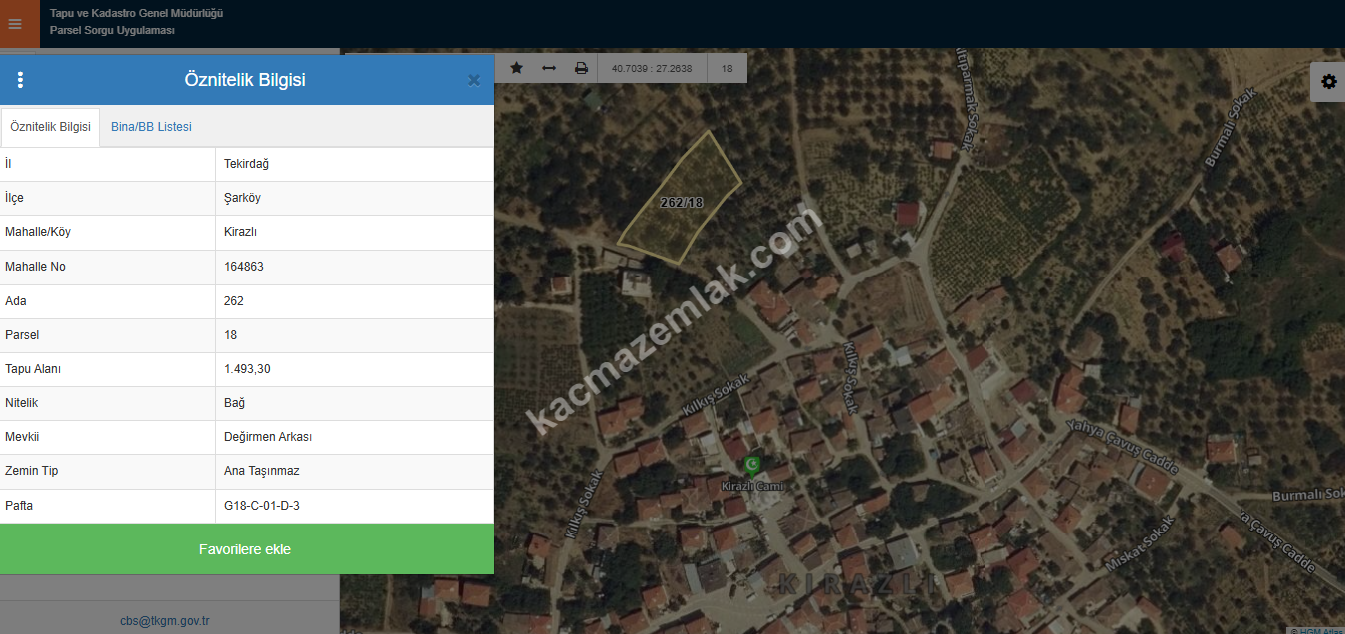This screenshot has height=634, width=1345.
Task: Click the Kirazlı Cami mosque marker
Action: [752, 466]
